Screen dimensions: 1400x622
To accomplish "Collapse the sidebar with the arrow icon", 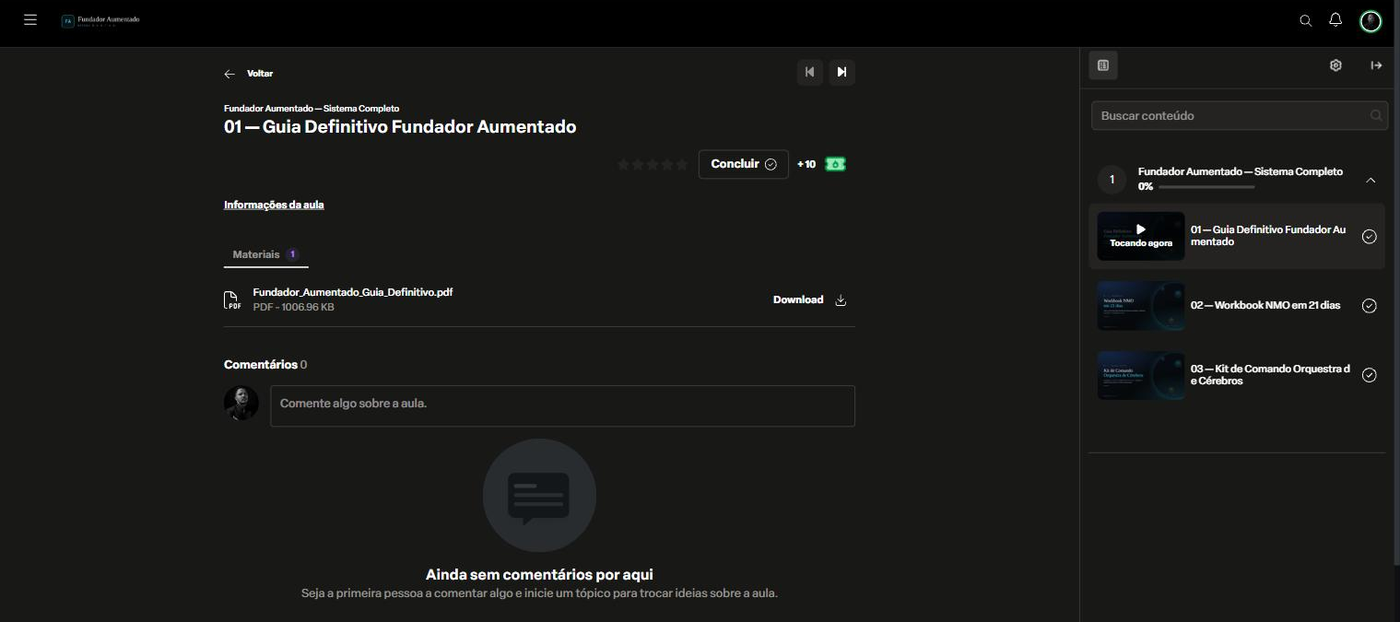I will [1376, 65].
